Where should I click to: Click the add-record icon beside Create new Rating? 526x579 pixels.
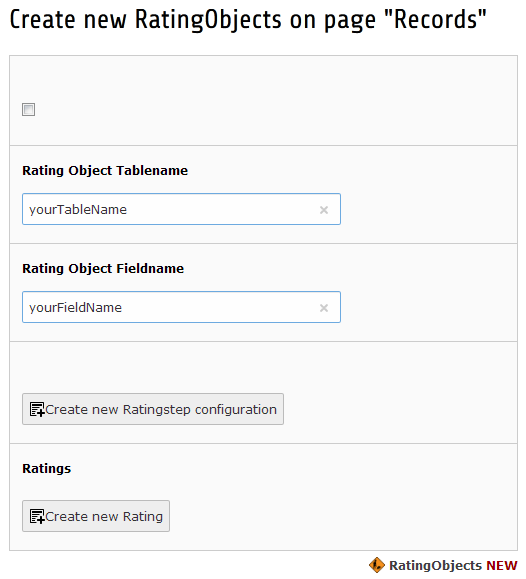pos(37,516)
